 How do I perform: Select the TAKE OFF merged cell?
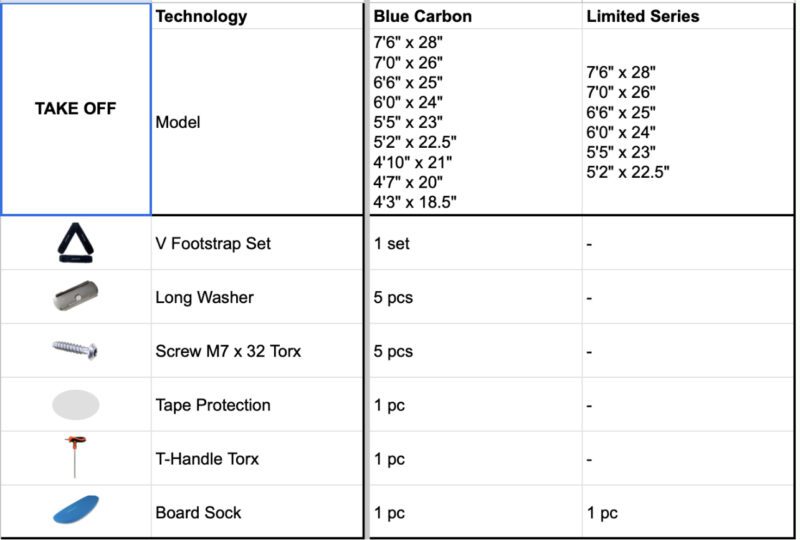[x=75, y=109]
